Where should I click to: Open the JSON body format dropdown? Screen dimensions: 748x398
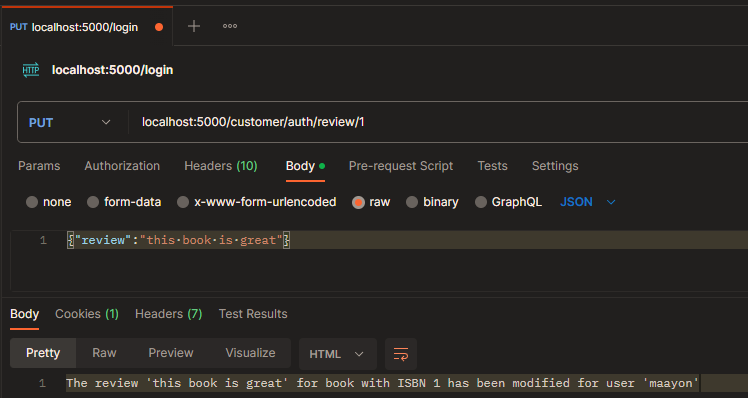(588, 202)
